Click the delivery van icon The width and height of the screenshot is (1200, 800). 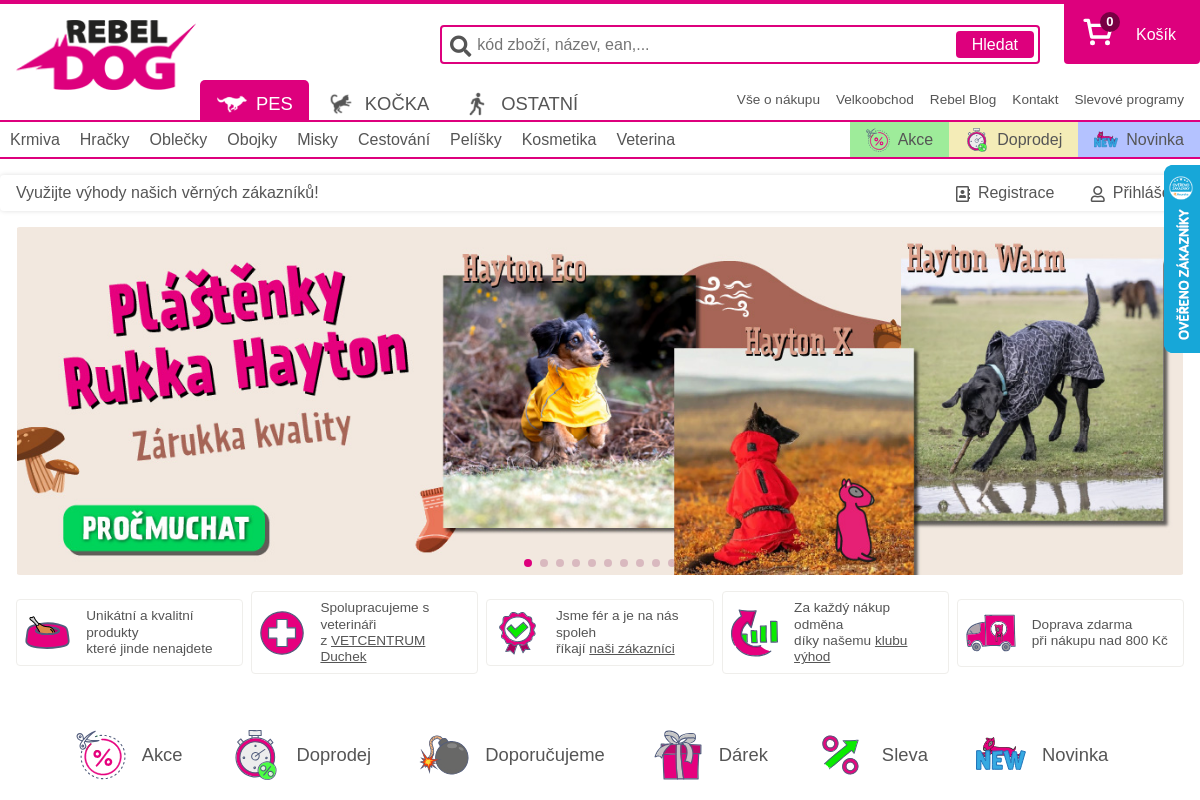tap(991, 633)
